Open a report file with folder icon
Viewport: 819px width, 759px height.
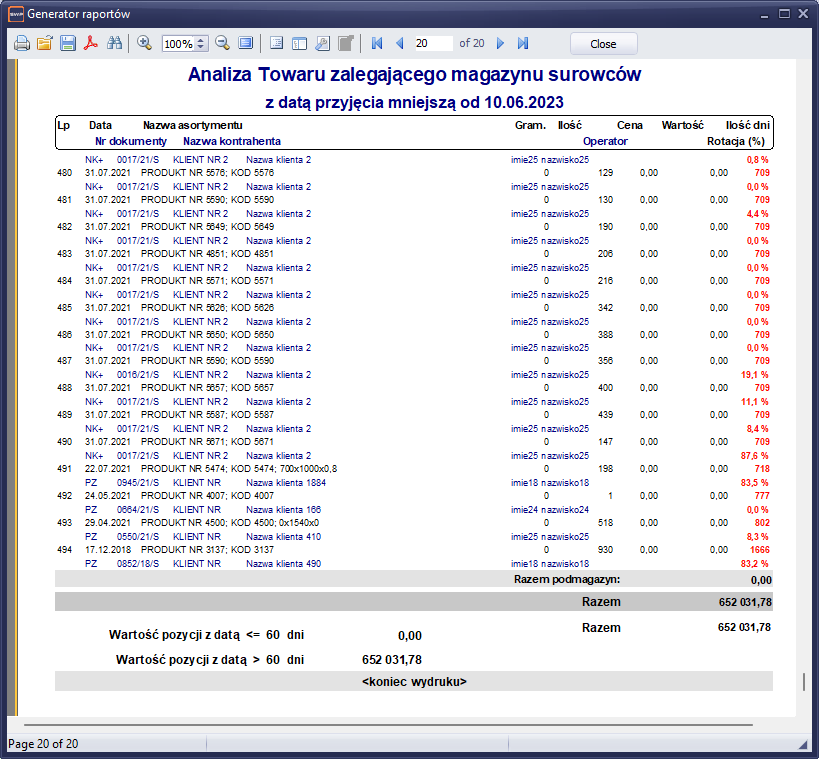[x=45, y=44]
